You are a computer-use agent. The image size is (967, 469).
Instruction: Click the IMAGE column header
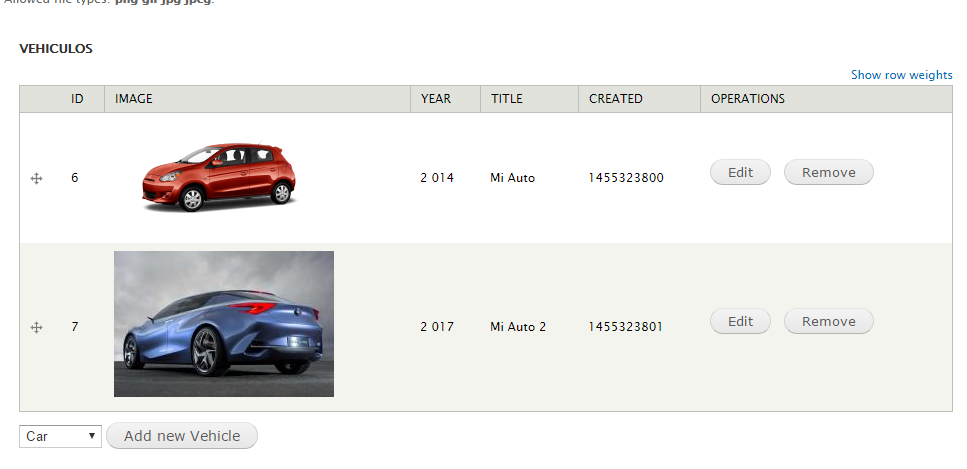(x=133, y=99)
